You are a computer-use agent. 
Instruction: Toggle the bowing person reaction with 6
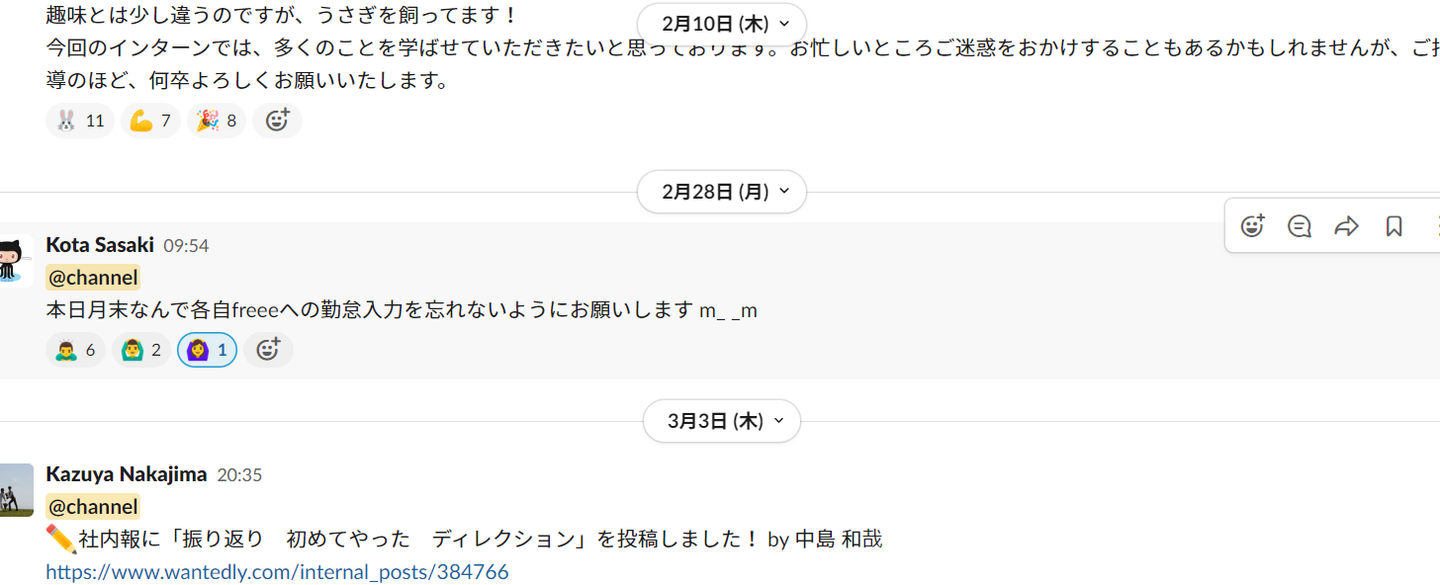click(x=76, y=350)
